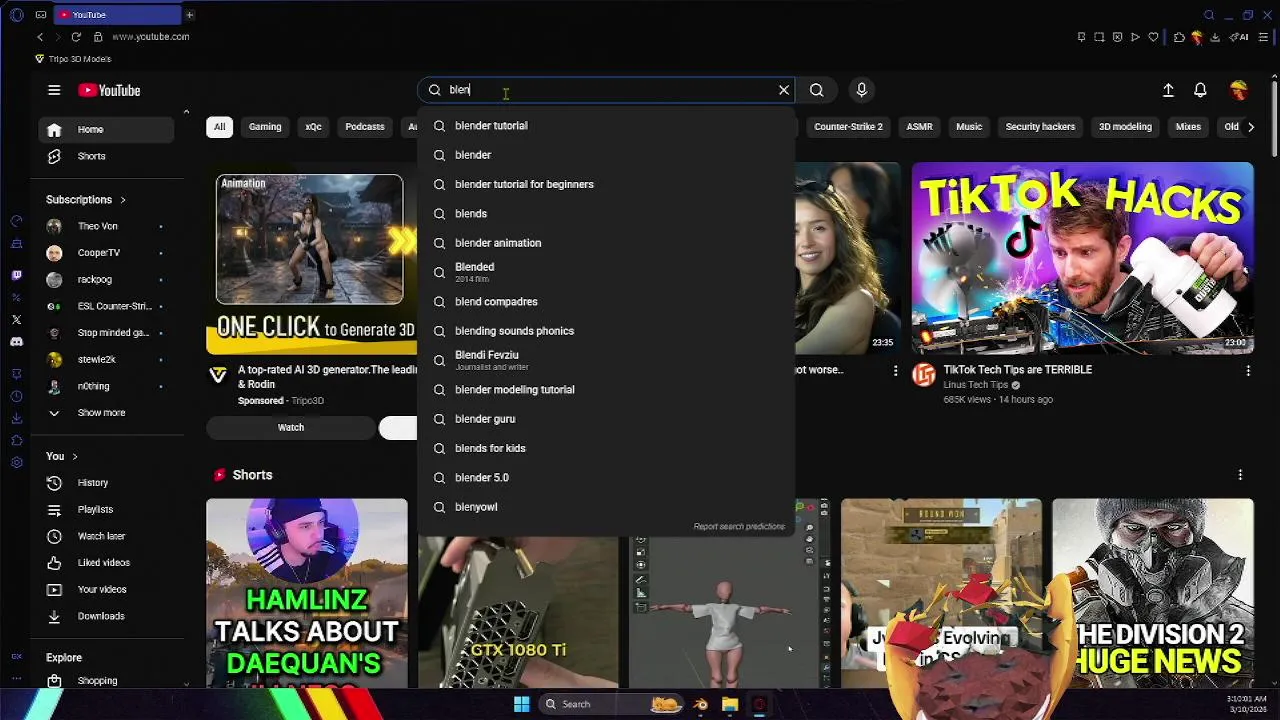Open the browser extensions puzzle icon

tap(1179, 37)
